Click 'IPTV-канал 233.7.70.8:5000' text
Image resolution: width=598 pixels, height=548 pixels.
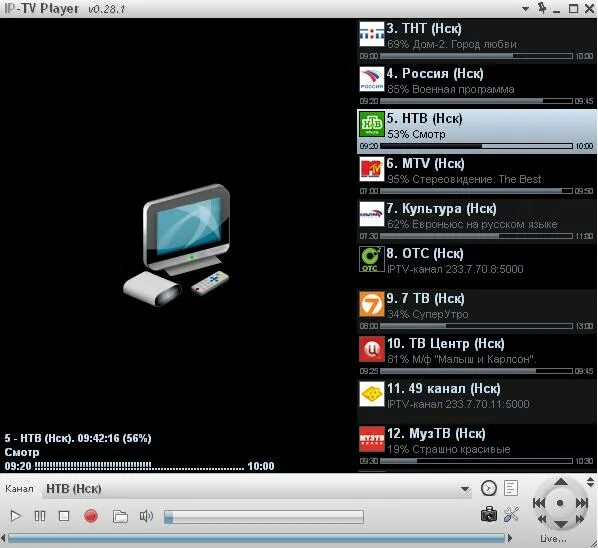pos(455,269)
